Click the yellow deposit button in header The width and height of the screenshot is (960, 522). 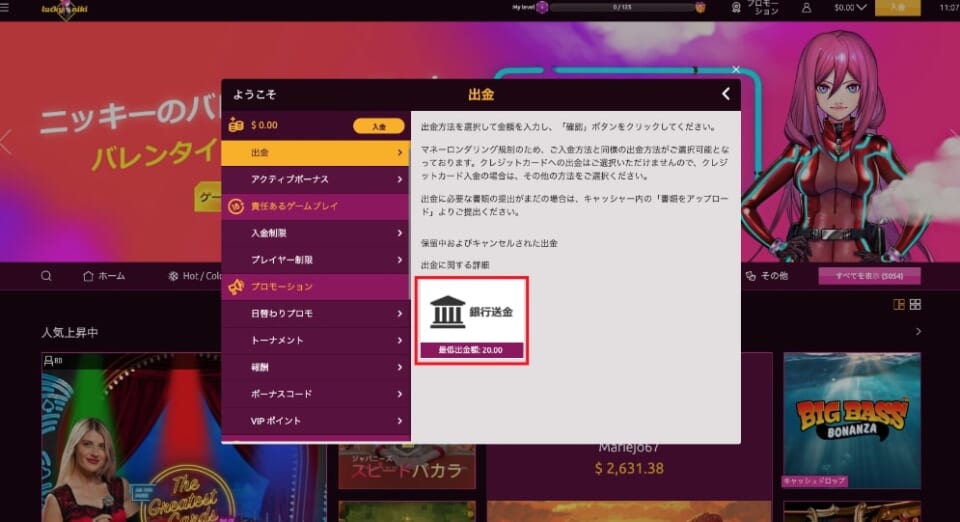tap(898, 7)
